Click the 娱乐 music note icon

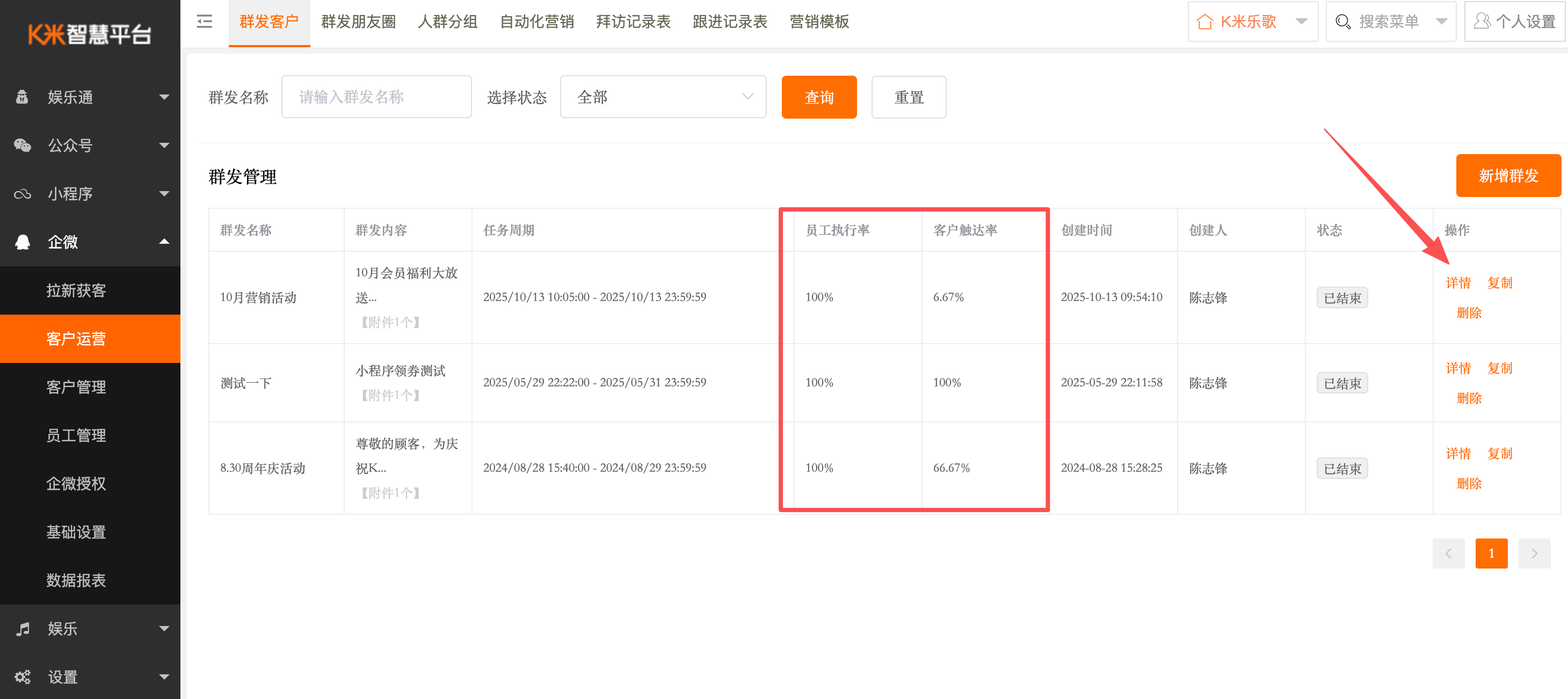point(23,629)
